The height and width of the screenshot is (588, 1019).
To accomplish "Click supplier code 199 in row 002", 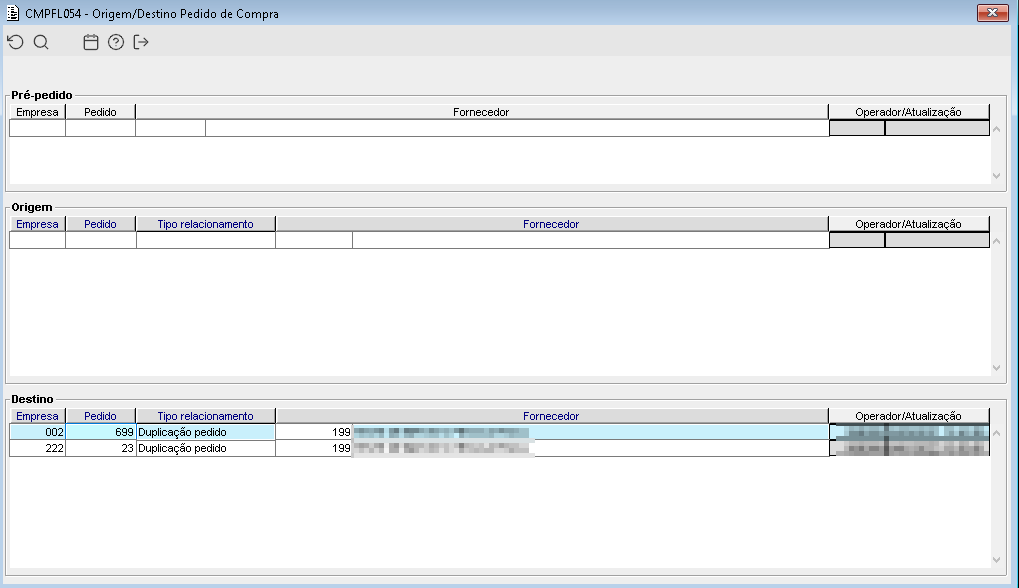I will coord(314,432).
